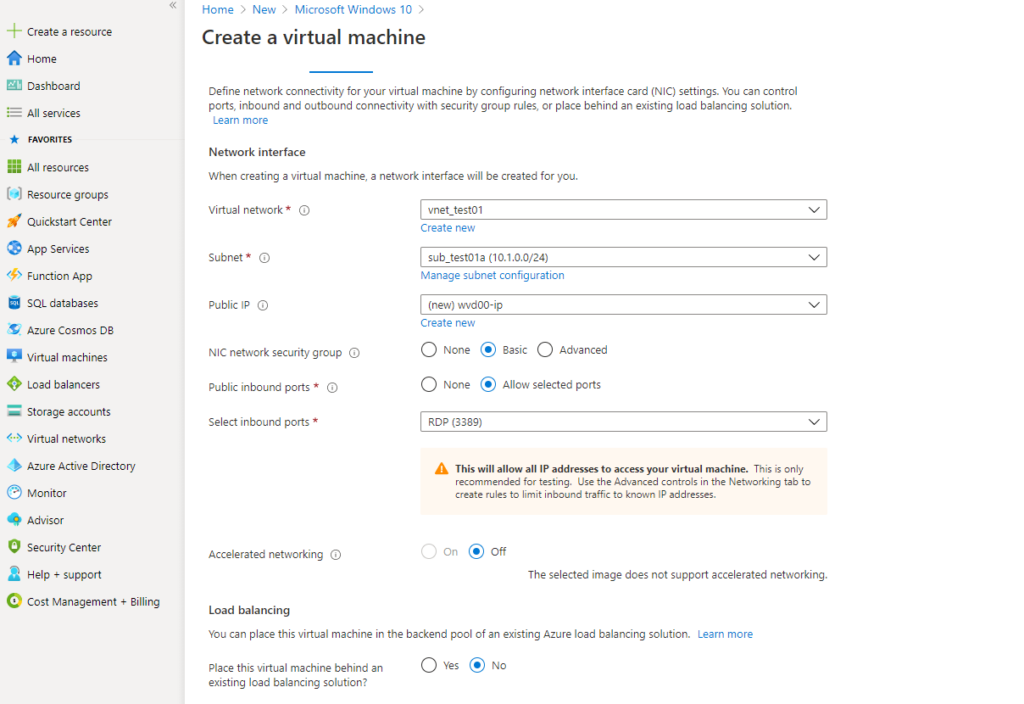Click the 'Create a virtual machine' page title

[313, 37]
